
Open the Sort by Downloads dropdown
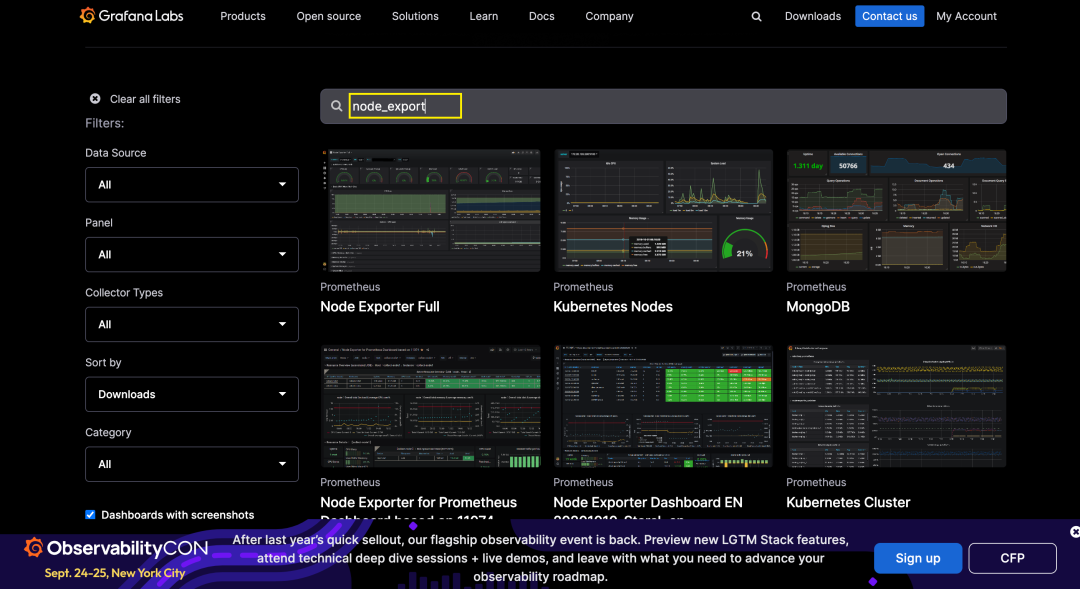point(191,394)
